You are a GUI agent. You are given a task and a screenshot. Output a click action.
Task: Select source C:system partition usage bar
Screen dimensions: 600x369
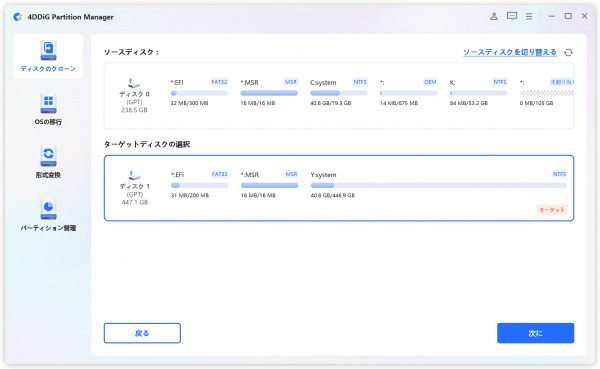pyautogui.click(x=339, y=93)
